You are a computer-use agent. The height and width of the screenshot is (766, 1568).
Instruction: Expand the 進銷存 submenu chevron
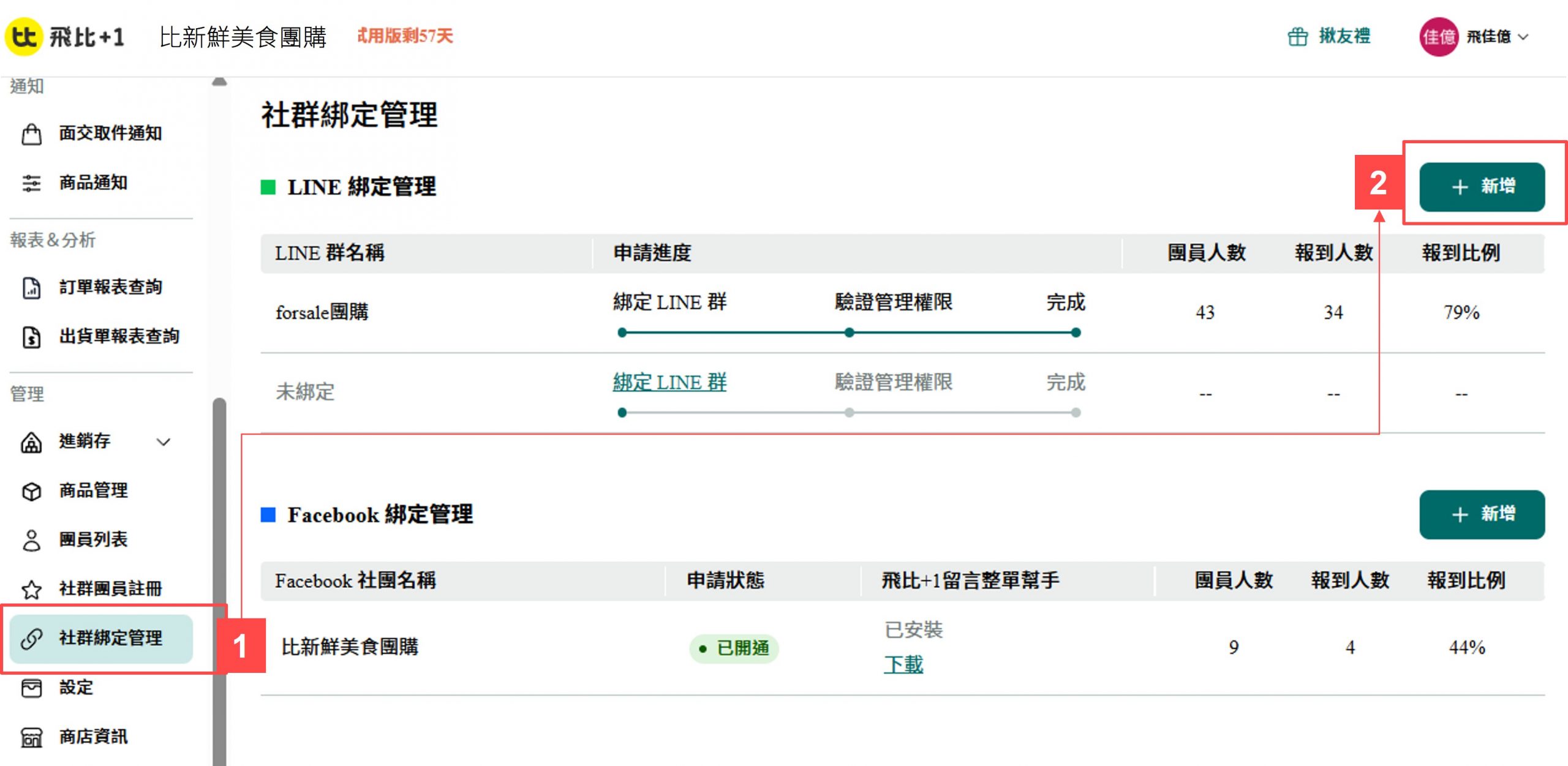(163, 441)
